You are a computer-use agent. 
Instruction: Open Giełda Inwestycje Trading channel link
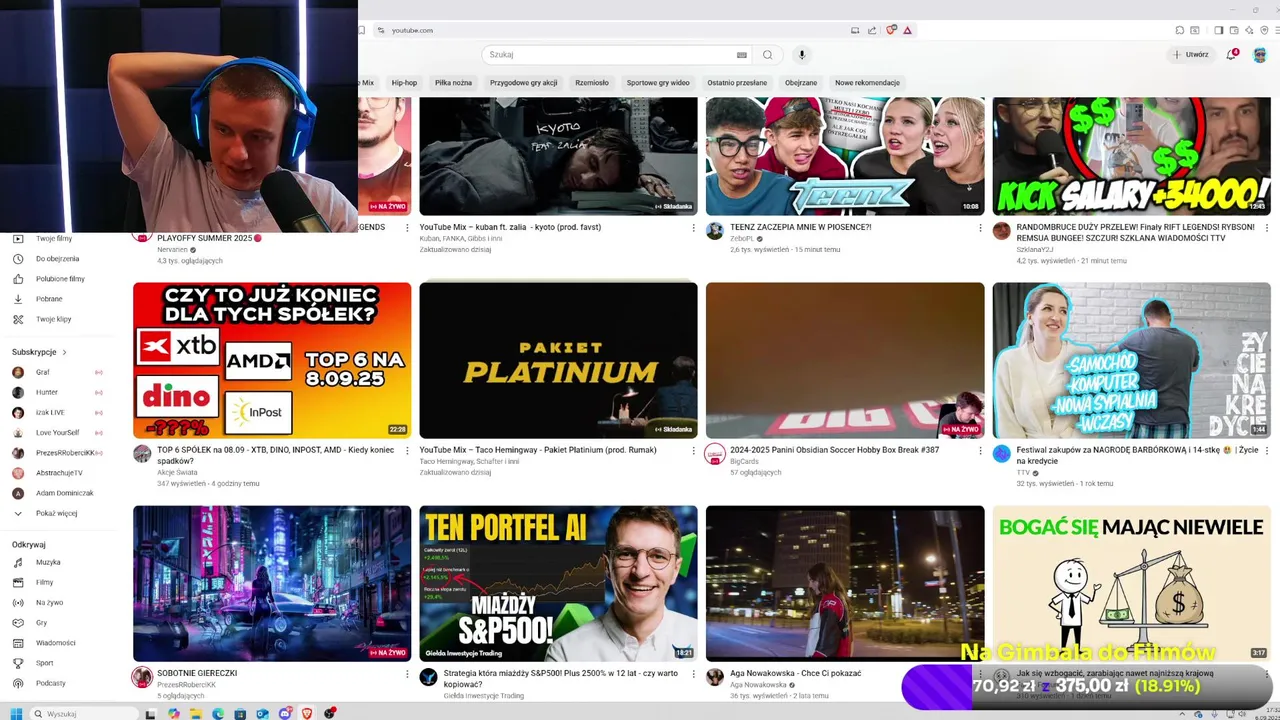pos(484,695)
